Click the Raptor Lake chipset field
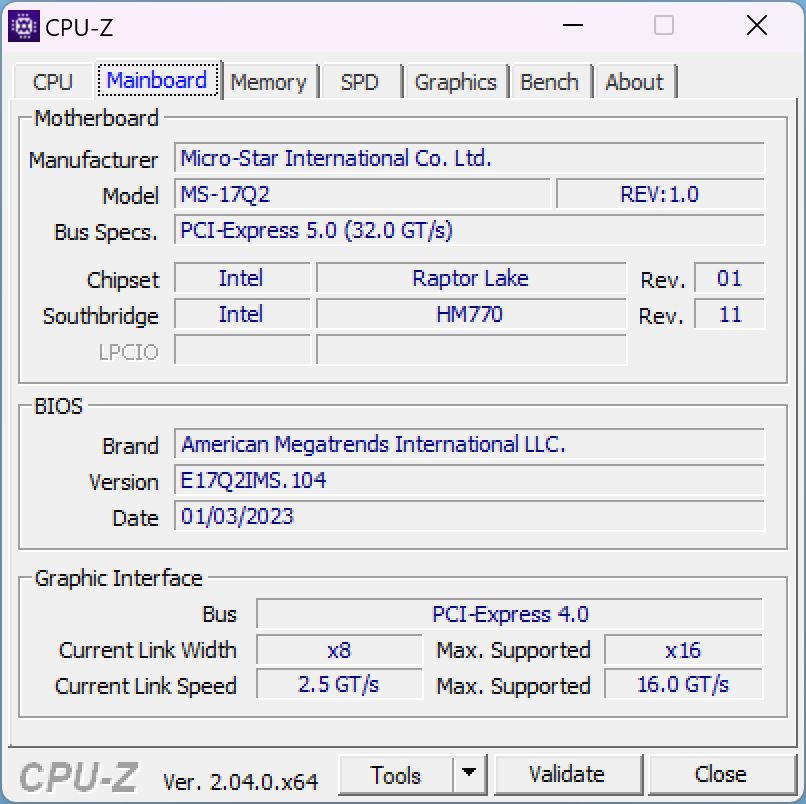 (471, 278)
